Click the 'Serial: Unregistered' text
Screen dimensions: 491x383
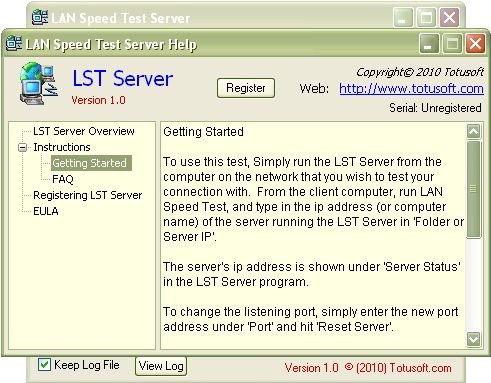pos(435,108)
